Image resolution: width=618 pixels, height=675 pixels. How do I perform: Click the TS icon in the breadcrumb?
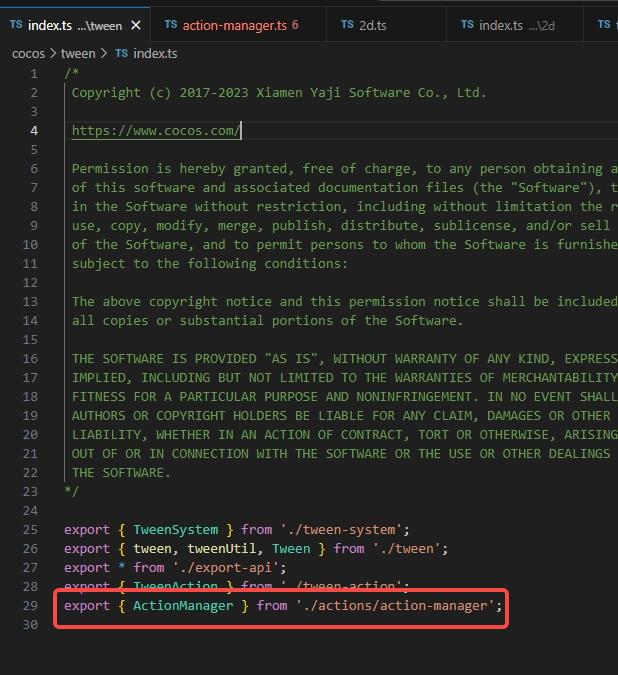click(121, 53)
